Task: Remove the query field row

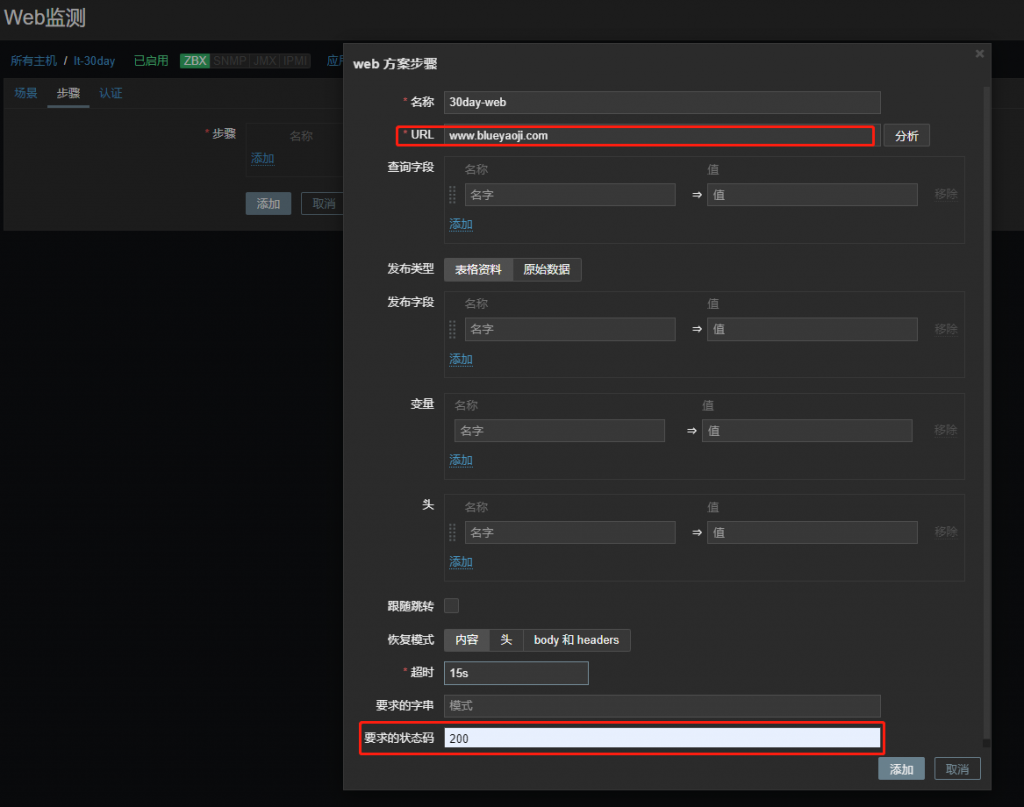Action: pos(946,194)
